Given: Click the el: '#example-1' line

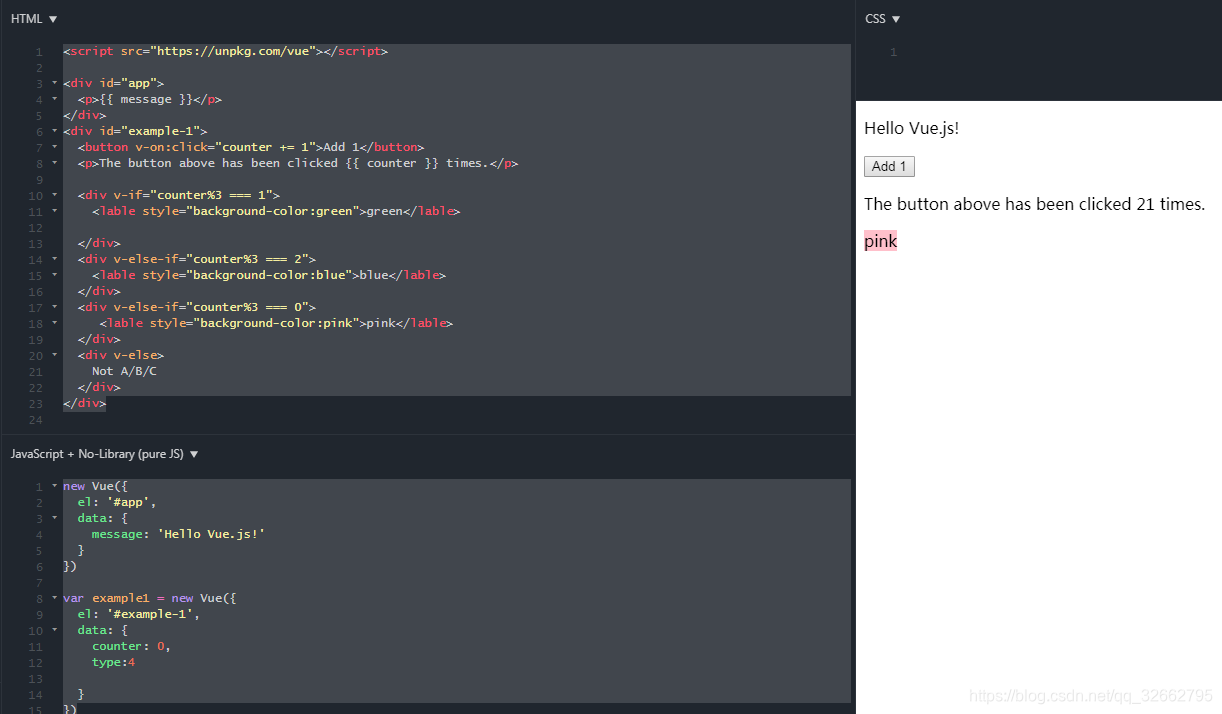Looking at the screenshot, I should [x=138, y=614].
